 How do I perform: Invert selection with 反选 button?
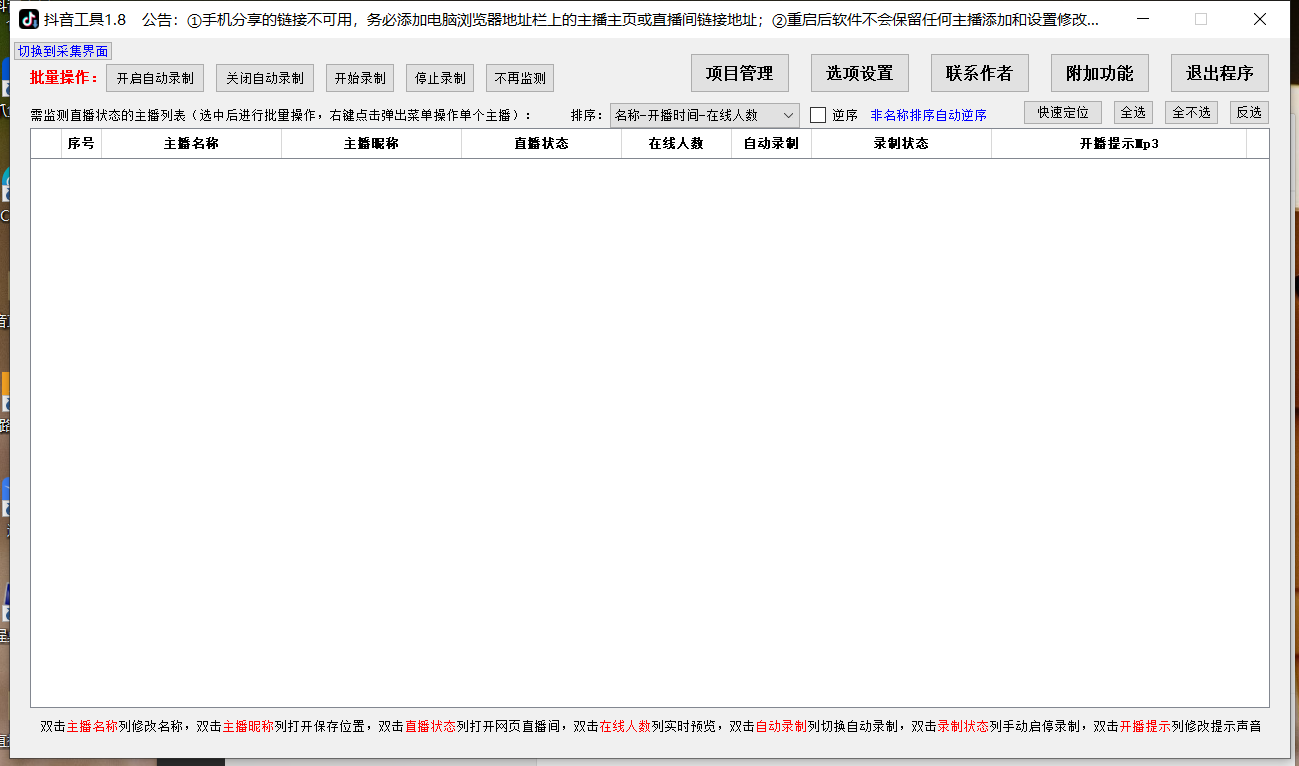1249,113
